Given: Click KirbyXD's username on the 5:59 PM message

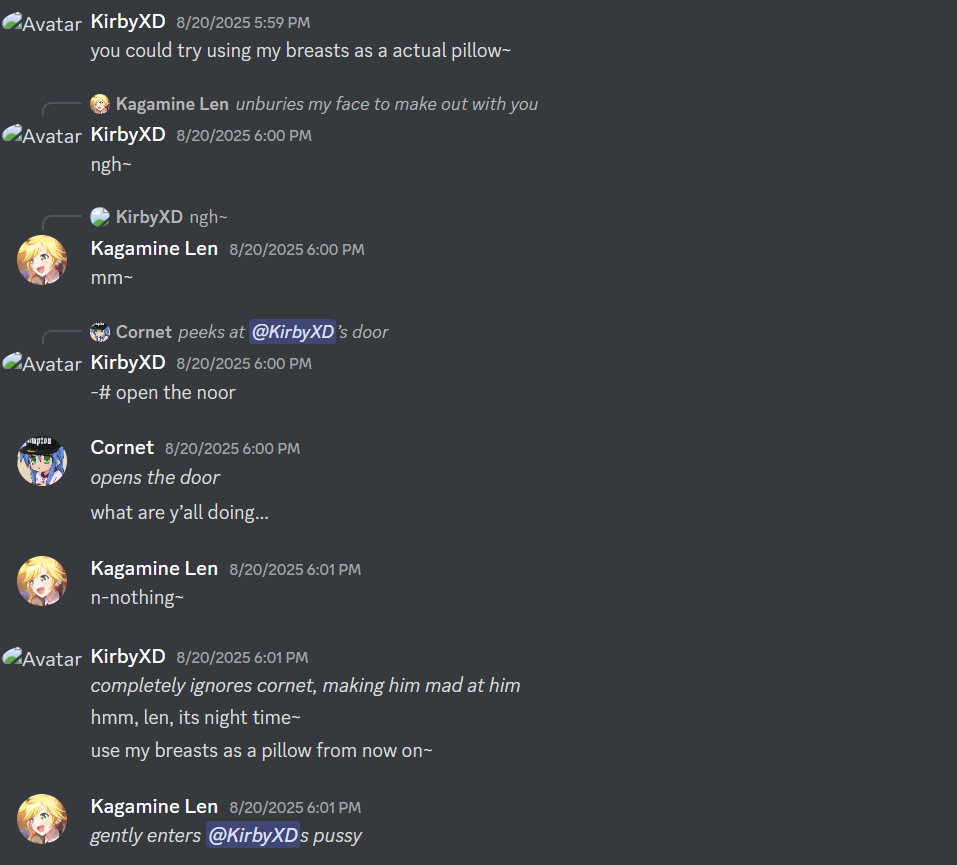Looking at the screenshot, I should [x=128, y=21].
